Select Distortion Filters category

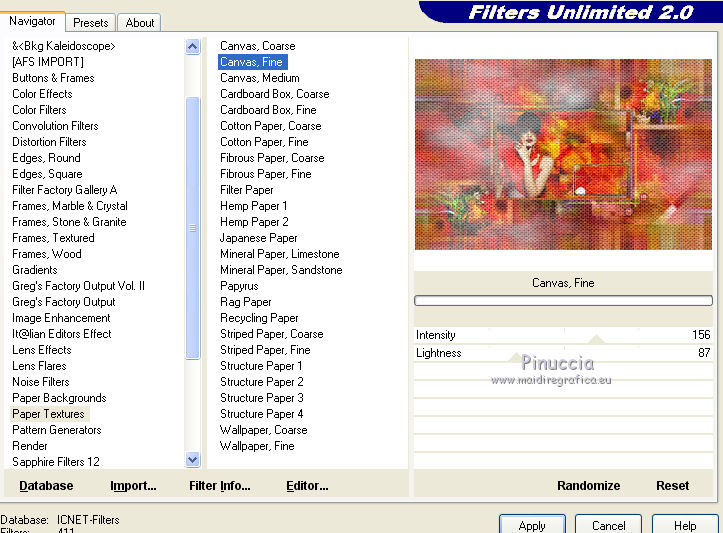tap(49, 142)
